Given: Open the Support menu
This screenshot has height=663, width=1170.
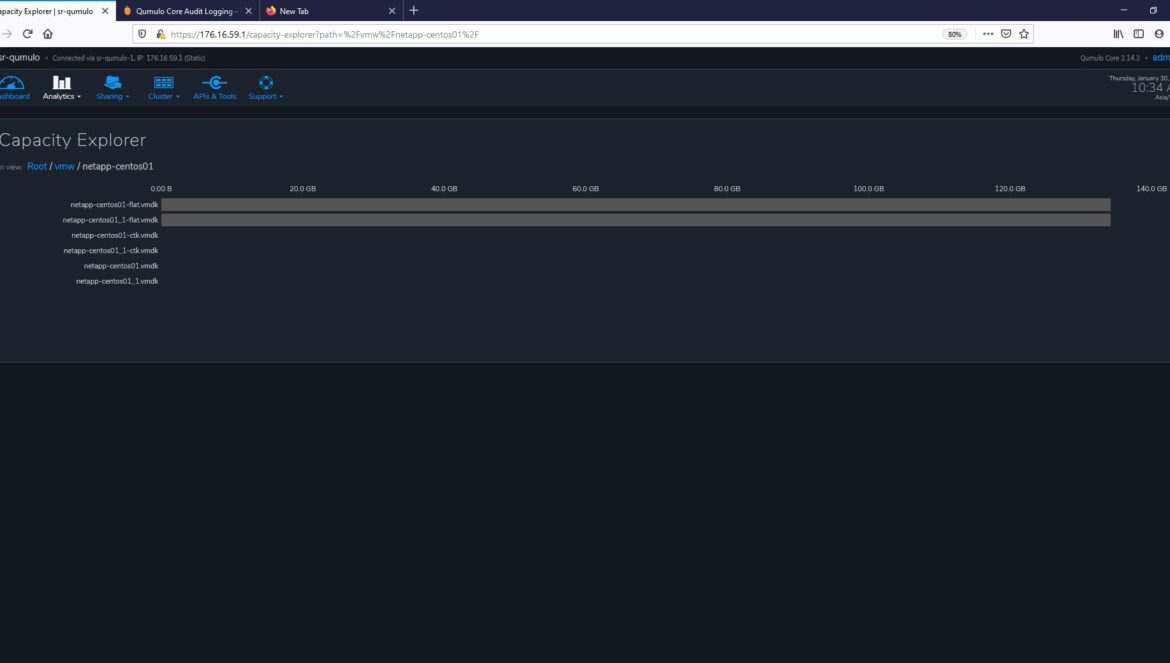Looking at the screenshot, I should [x=266, y=87].
